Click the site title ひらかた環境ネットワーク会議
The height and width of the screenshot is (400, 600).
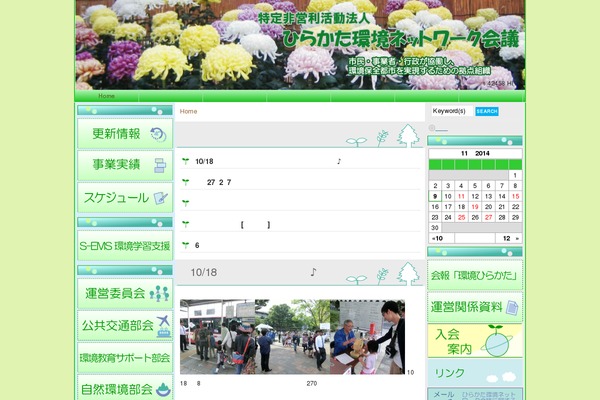pos(401,39)
